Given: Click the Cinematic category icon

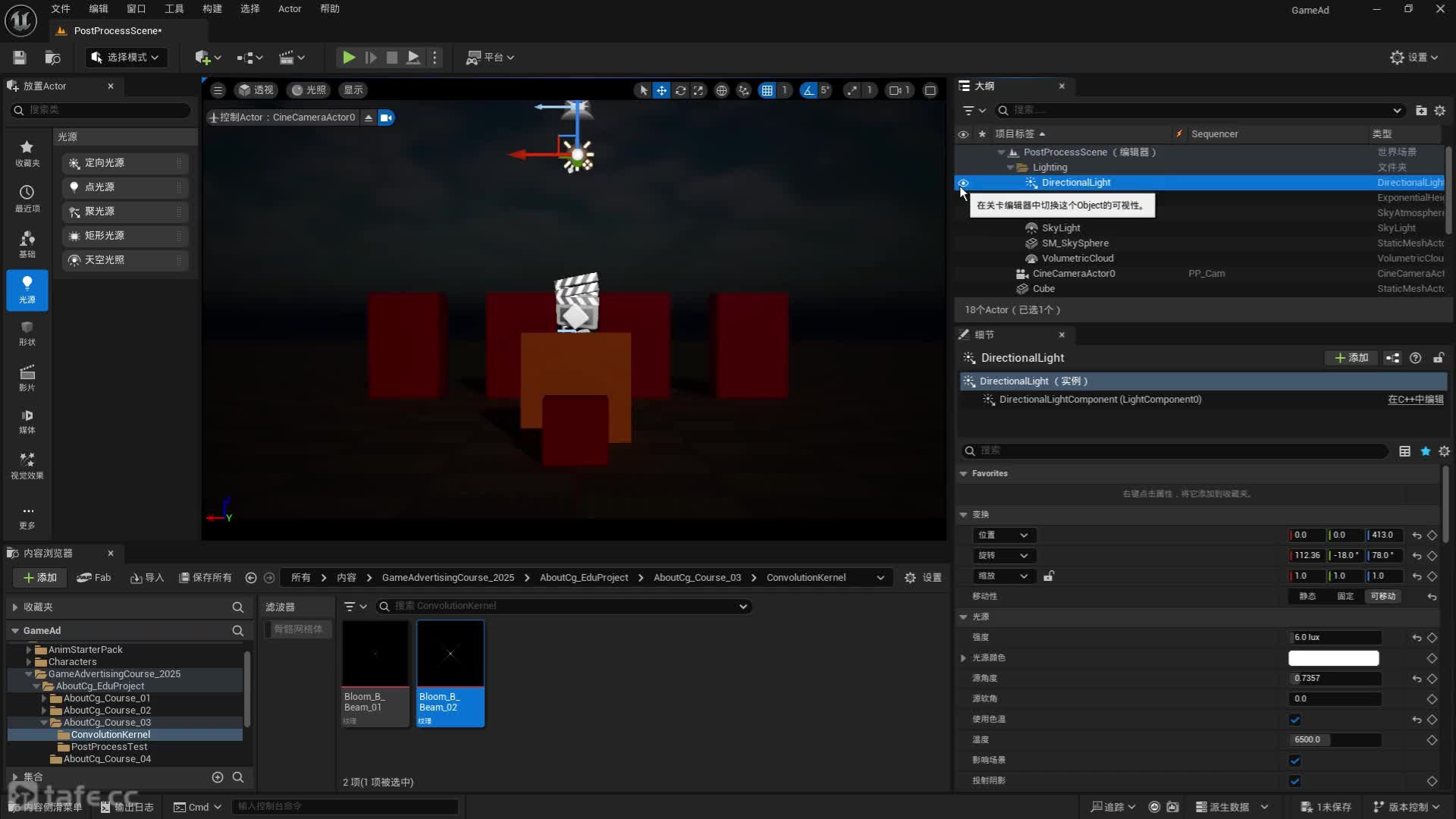Looking at the screenshot, I should pyautogui.click(x=27, y=377).
